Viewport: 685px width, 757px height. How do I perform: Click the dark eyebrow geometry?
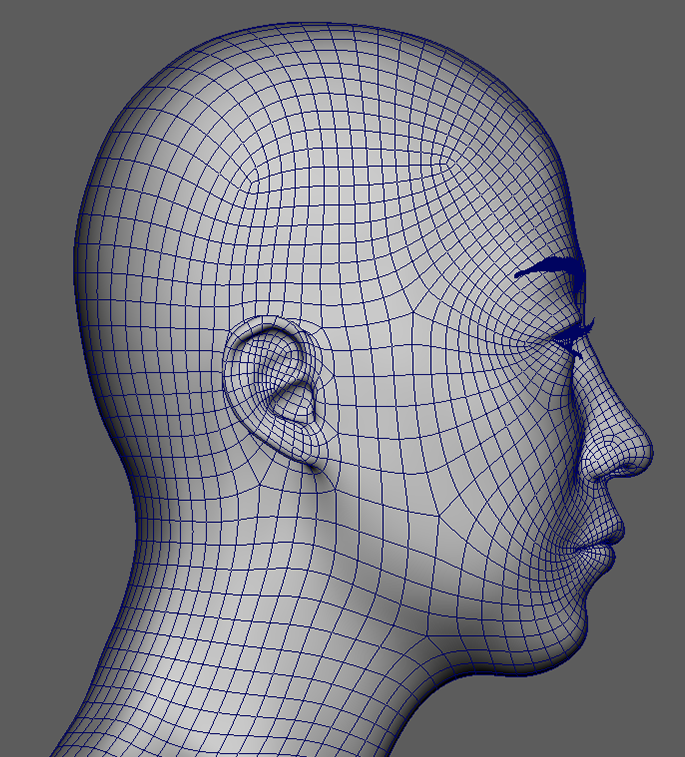(x=550, y=273)
